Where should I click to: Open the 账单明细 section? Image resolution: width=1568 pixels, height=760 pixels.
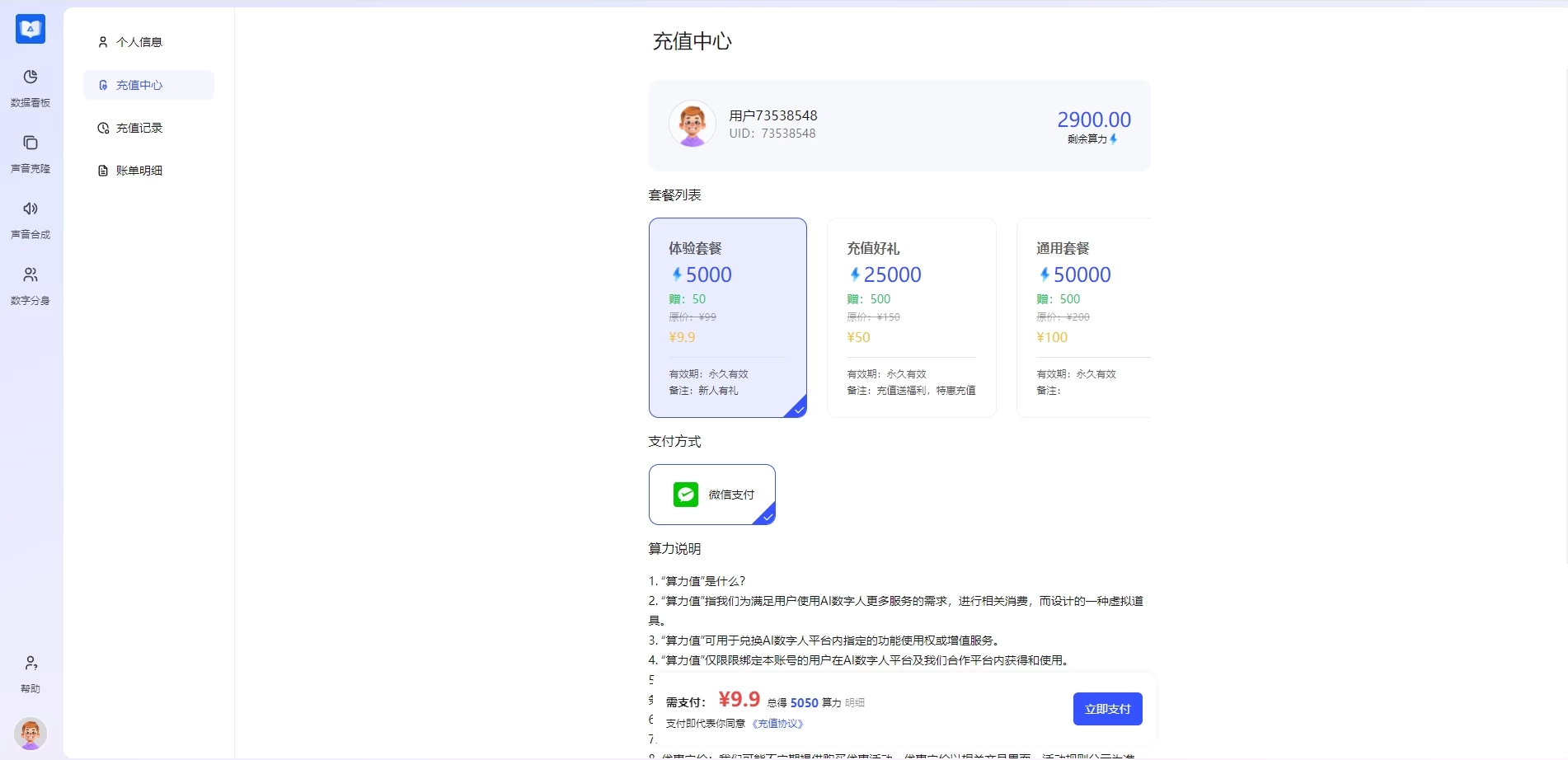coord(138,171)
